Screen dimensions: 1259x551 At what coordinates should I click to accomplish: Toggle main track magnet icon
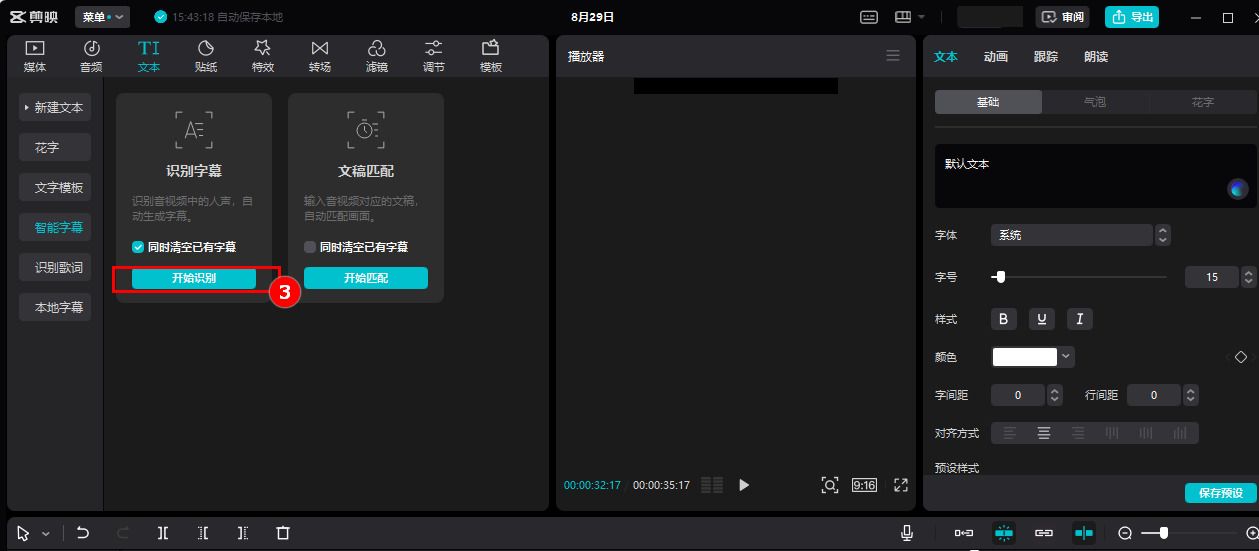click(x=964, y=534)
